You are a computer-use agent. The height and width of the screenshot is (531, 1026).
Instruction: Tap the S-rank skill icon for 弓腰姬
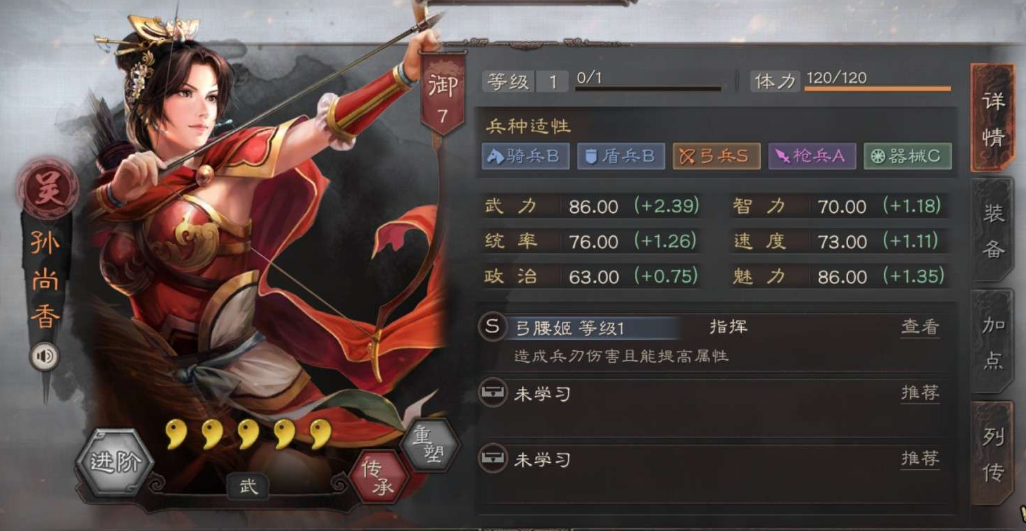493,326
